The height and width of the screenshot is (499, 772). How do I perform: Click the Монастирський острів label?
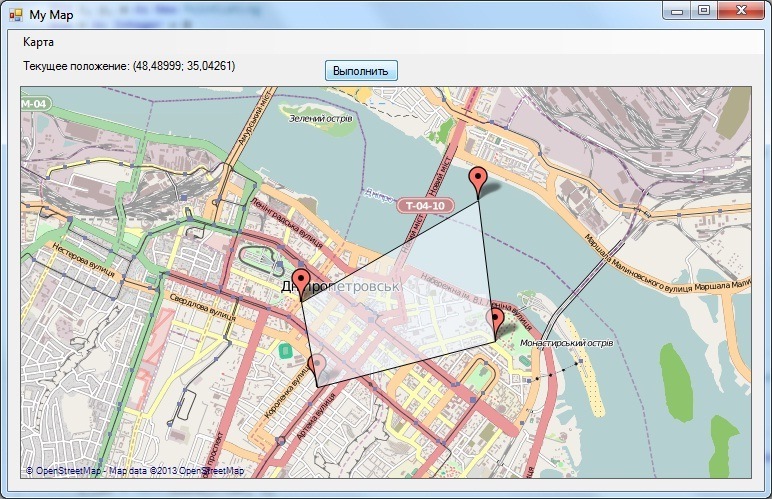click(x=567, y=343)
